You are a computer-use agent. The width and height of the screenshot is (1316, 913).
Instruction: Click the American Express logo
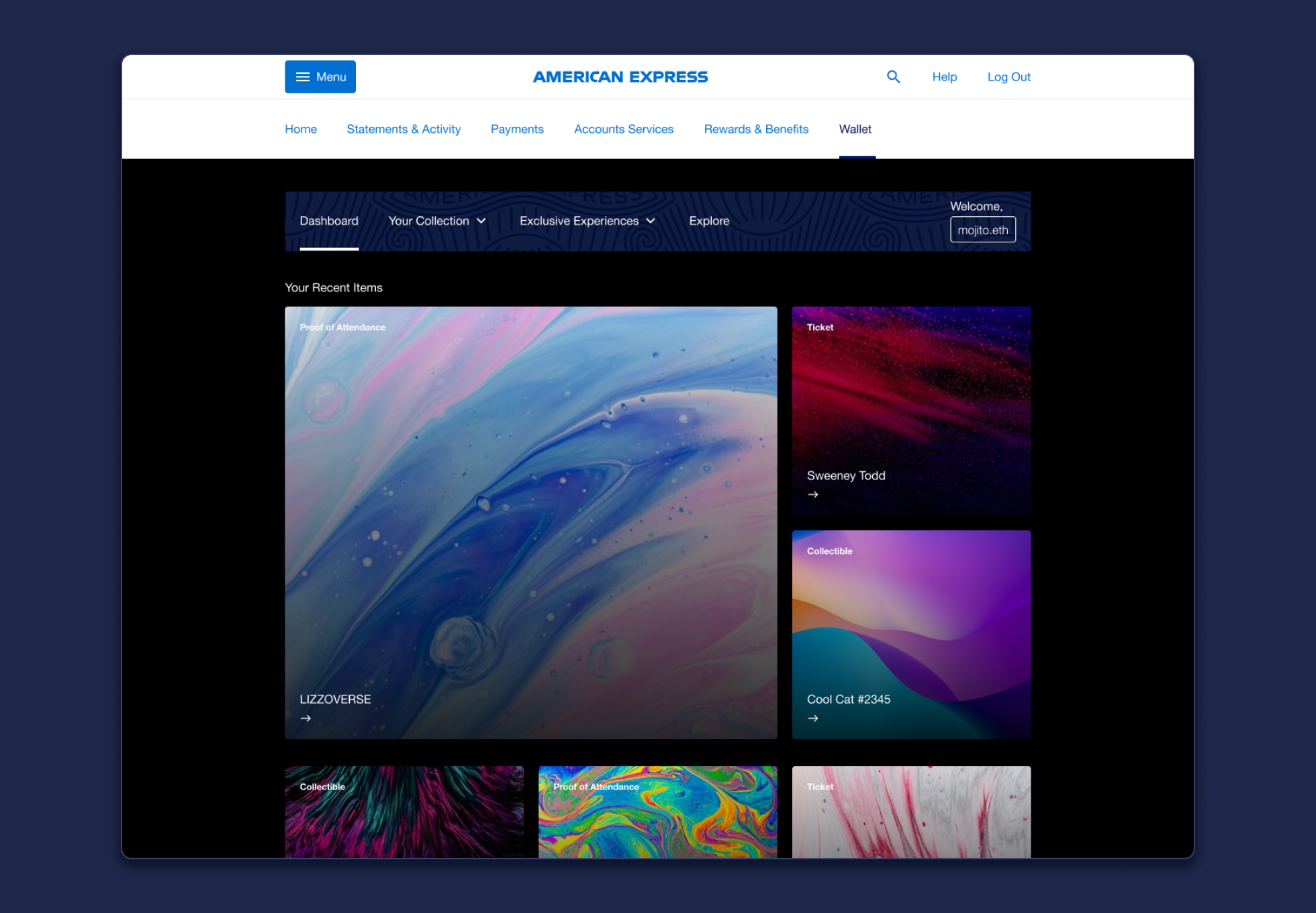coord(620,77)
